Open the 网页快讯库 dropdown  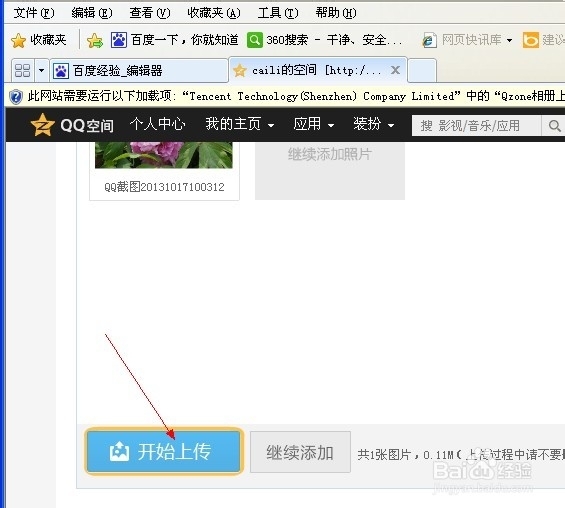click(509, 40)
